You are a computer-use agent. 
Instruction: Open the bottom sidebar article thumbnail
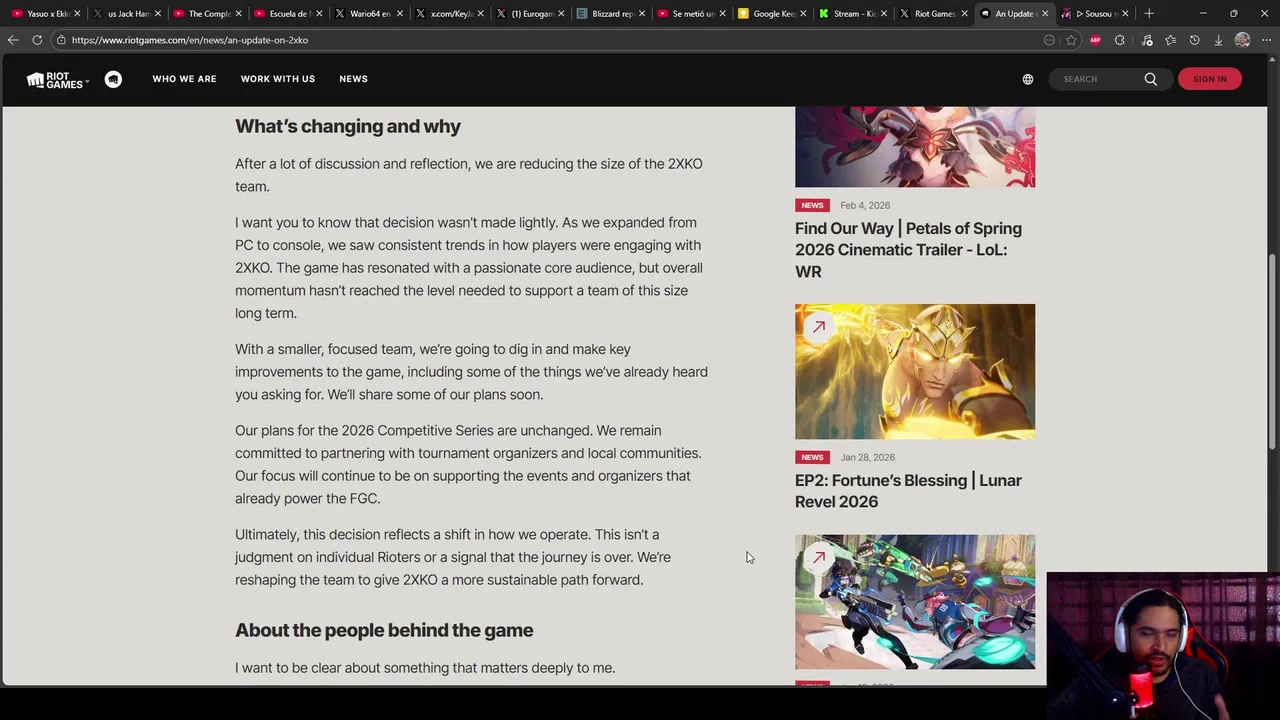[x=915, y=601]
